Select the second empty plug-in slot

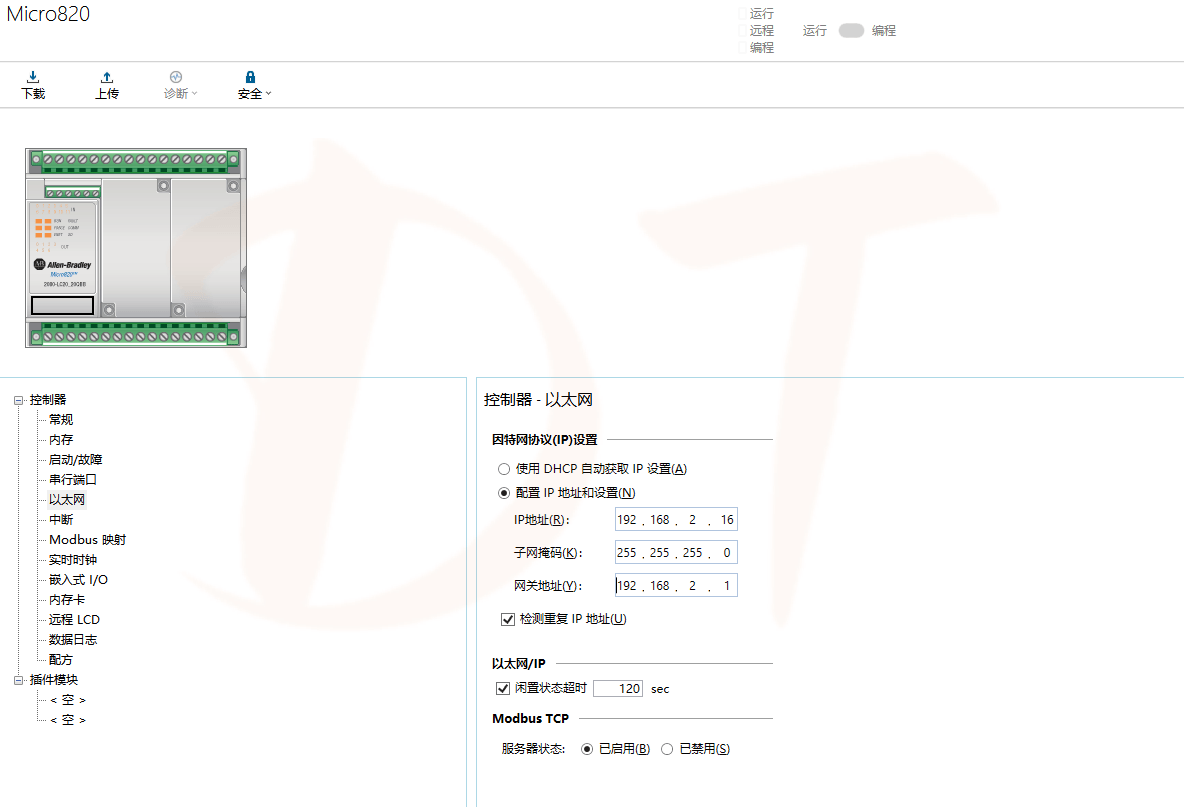click(68, 720)
